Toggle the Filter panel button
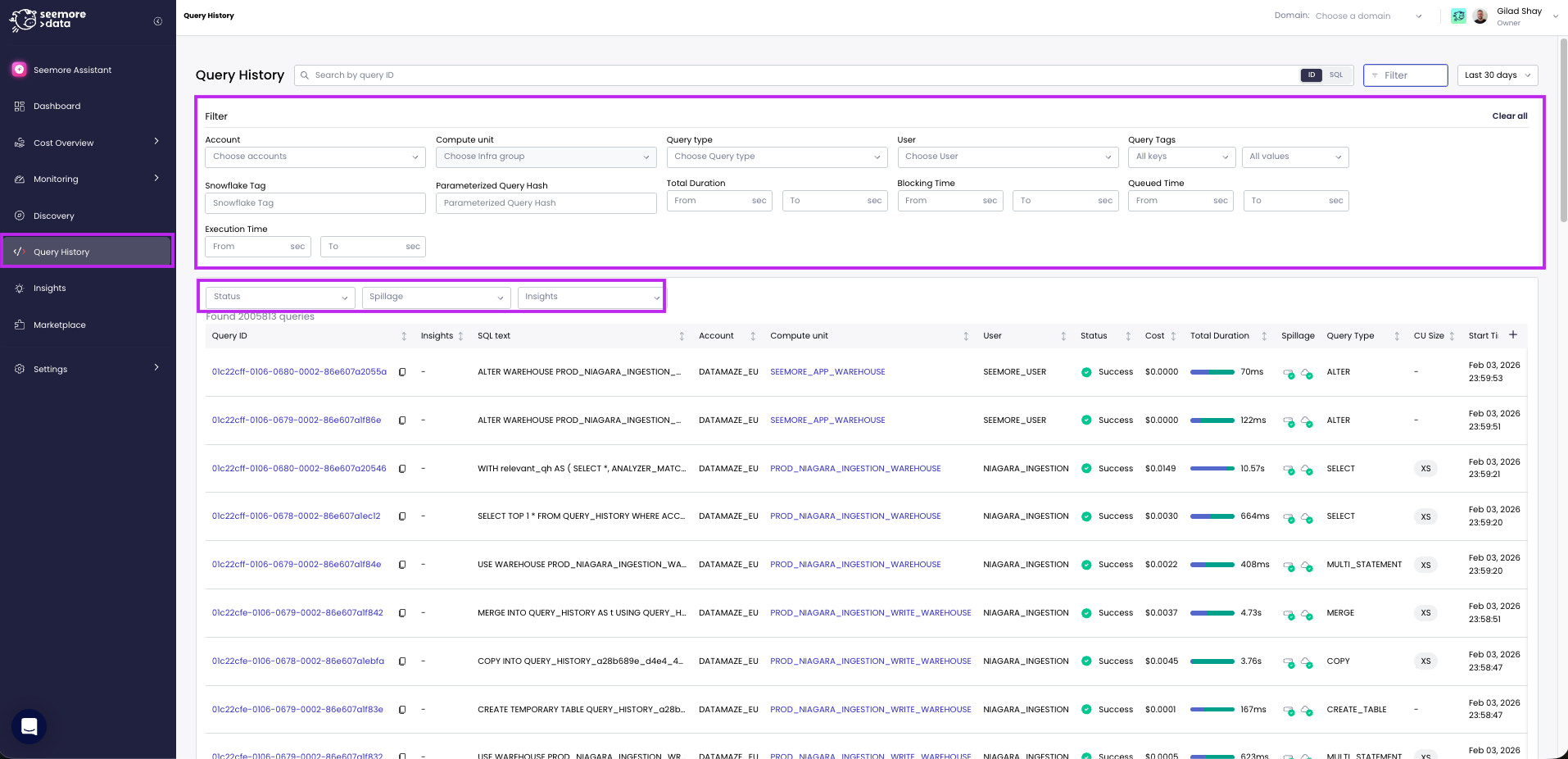 point(1405,75)
